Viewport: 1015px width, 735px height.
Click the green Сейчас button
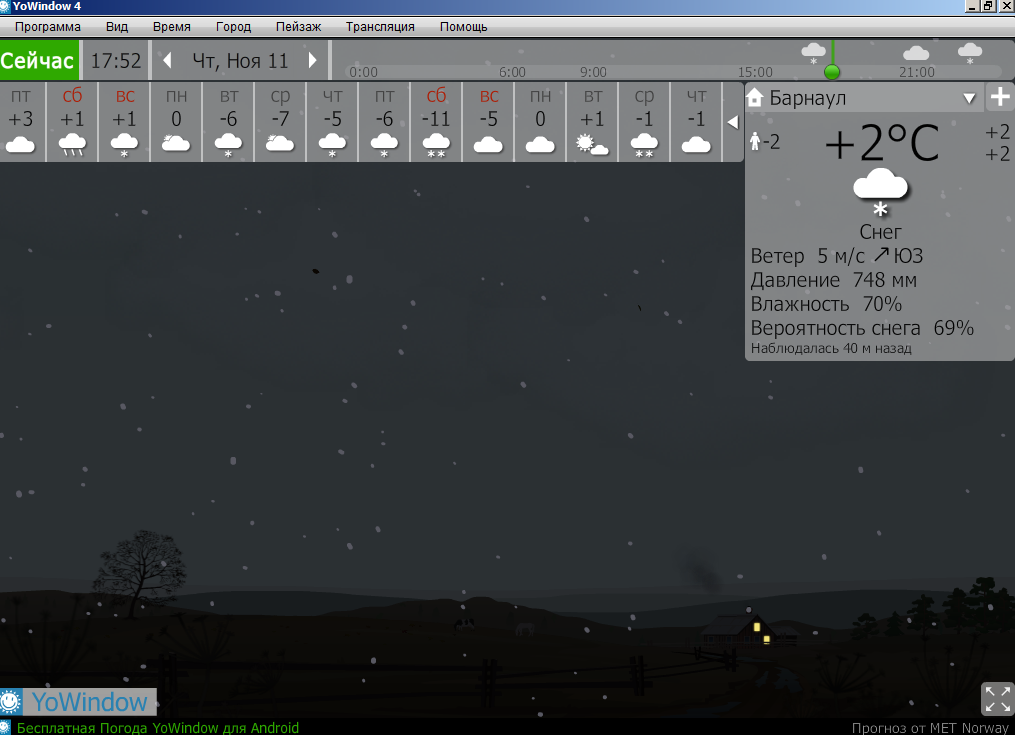pyautogui.click(x=39, y=60)
